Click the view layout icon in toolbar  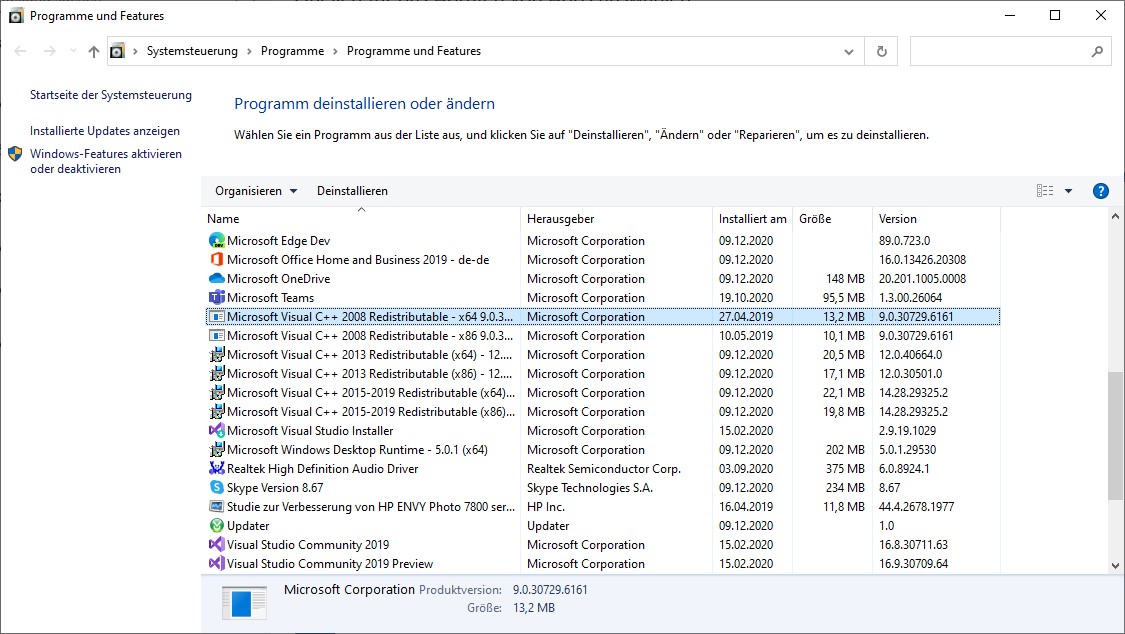tap(1045, 191)
